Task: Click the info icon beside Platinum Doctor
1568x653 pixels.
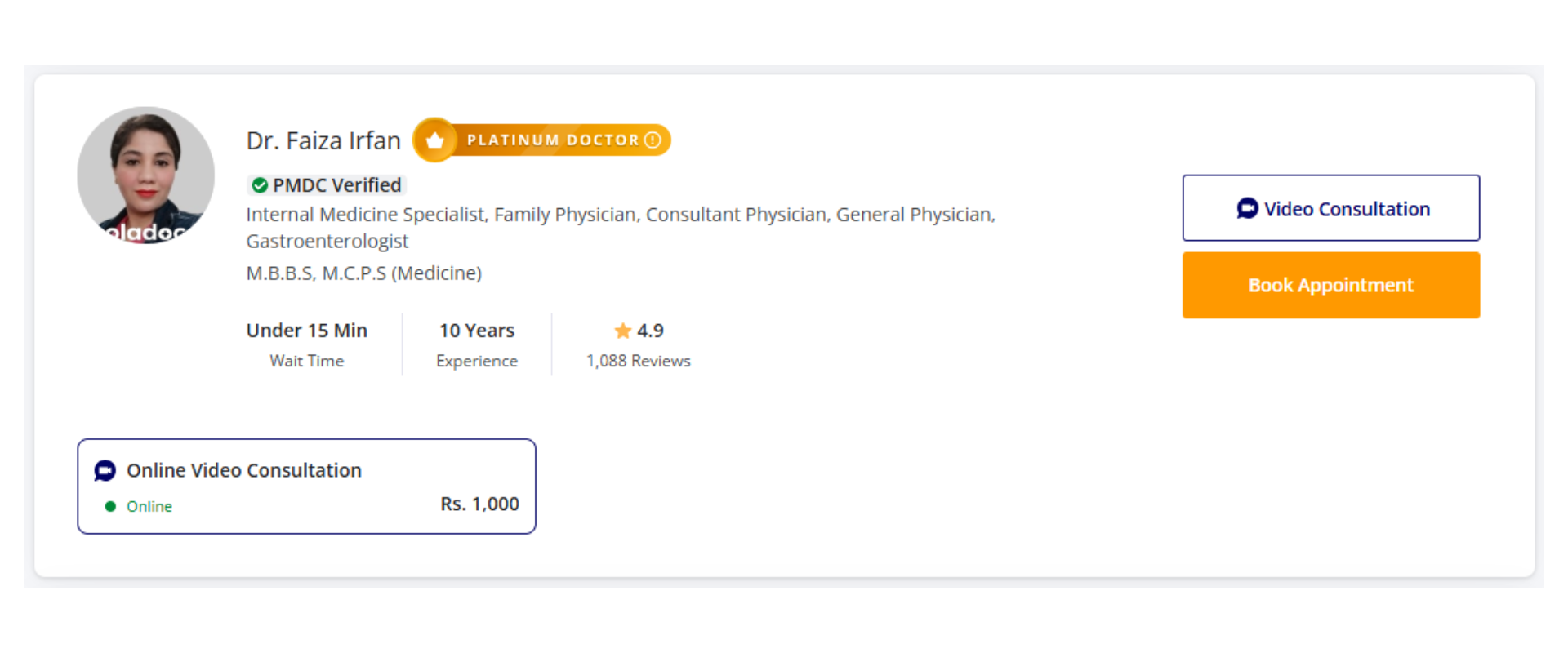Action: (x=653, y=140)
